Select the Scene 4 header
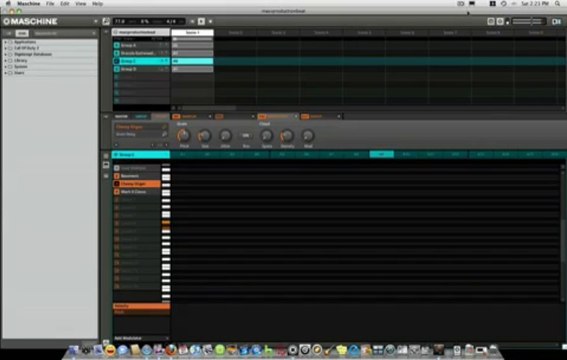This screenshot has height=360, width=567. [321, 33]
